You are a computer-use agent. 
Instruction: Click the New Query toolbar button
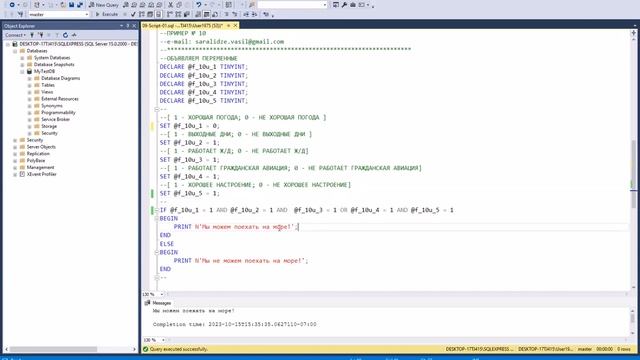pos(104,5)
